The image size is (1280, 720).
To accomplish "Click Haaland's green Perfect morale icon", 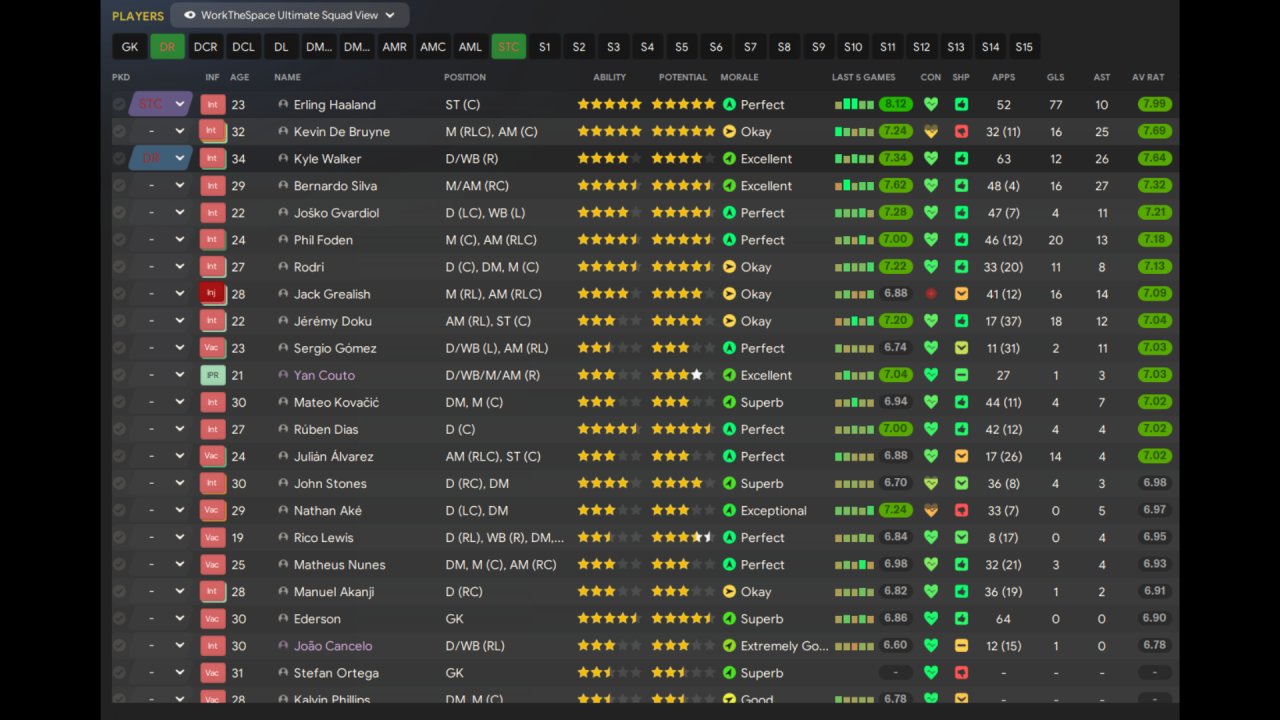I will tap(729, 104).
